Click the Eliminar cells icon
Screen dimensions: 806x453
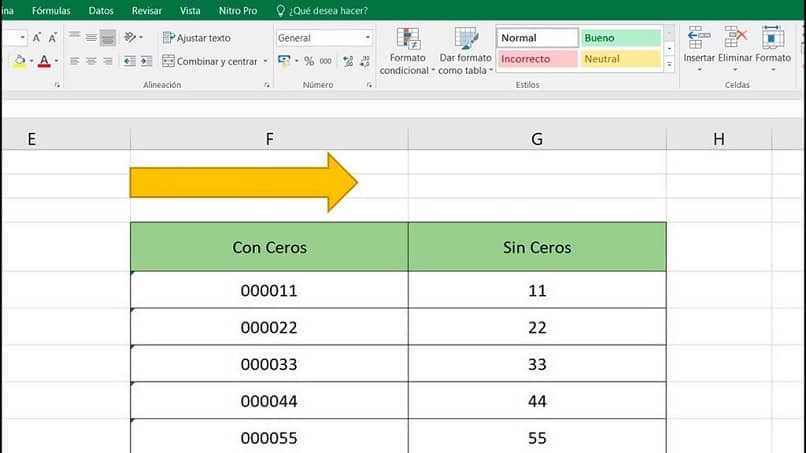pyautogui.click(x=735, y=38)
